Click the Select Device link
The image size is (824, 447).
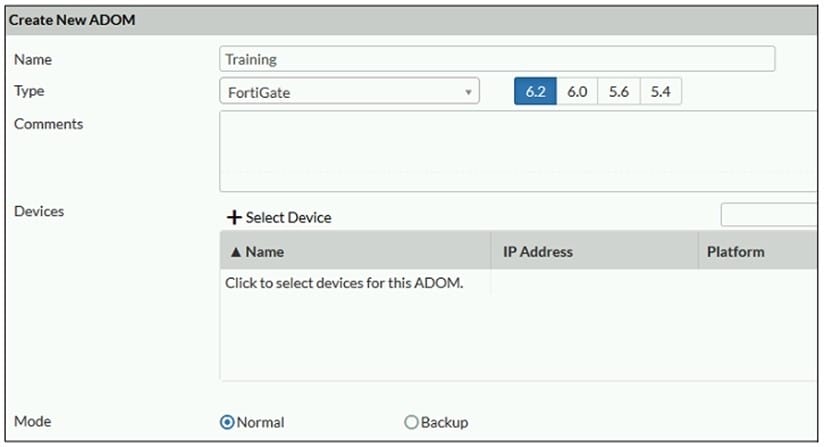point(288,217)
